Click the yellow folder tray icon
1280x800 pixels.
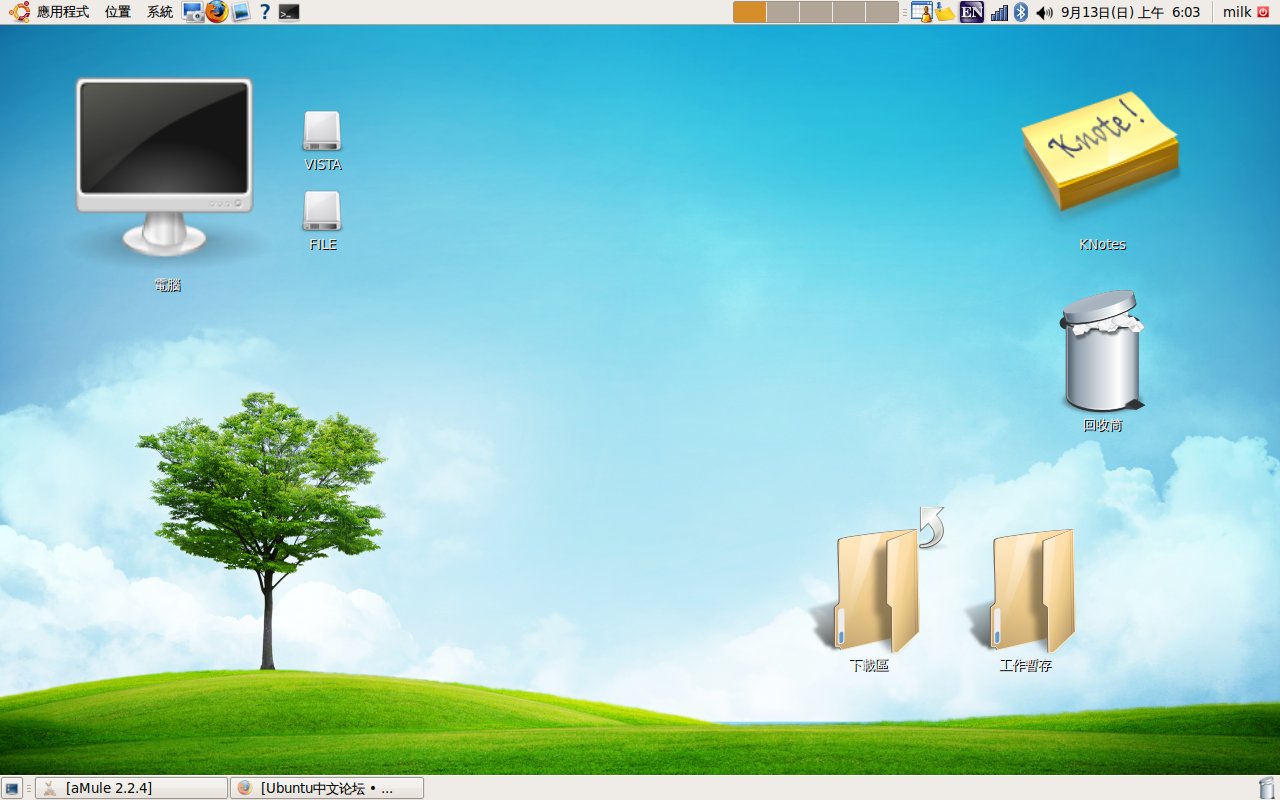point(945,12)
